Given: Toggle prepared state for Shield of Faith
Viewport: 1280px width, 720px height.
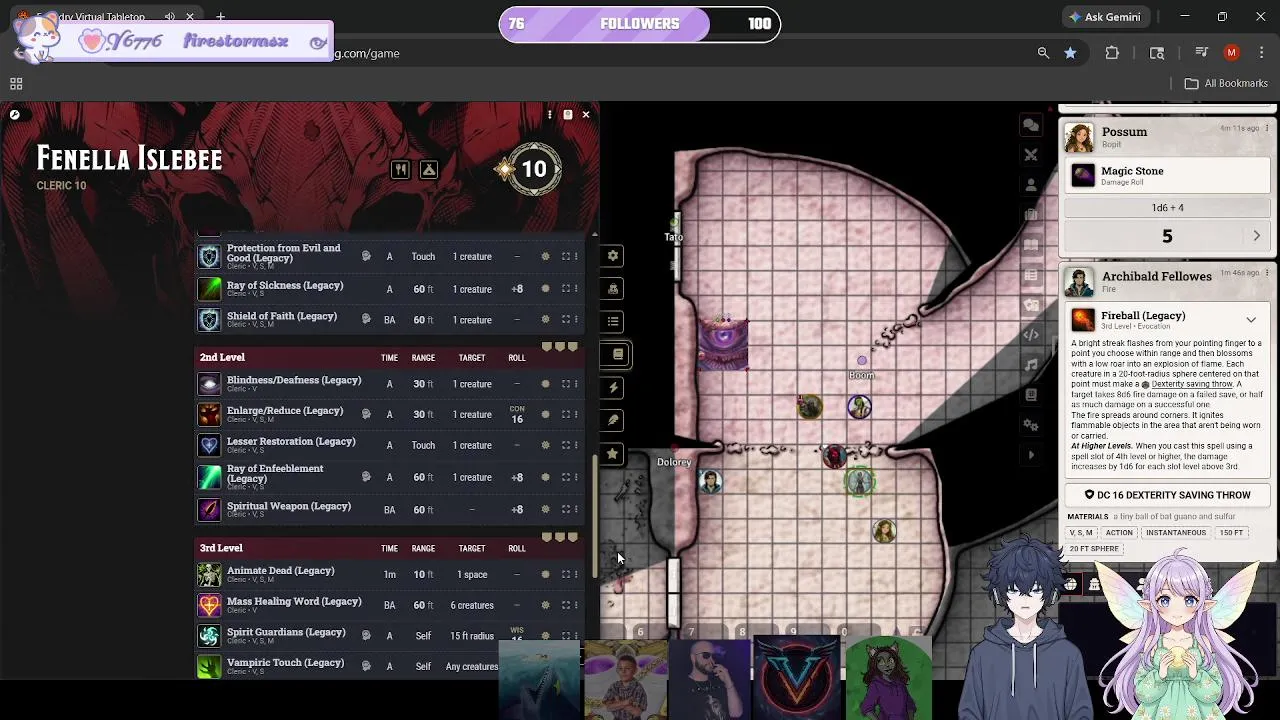Looking at the screenshot, I should (x=545, y=320).
